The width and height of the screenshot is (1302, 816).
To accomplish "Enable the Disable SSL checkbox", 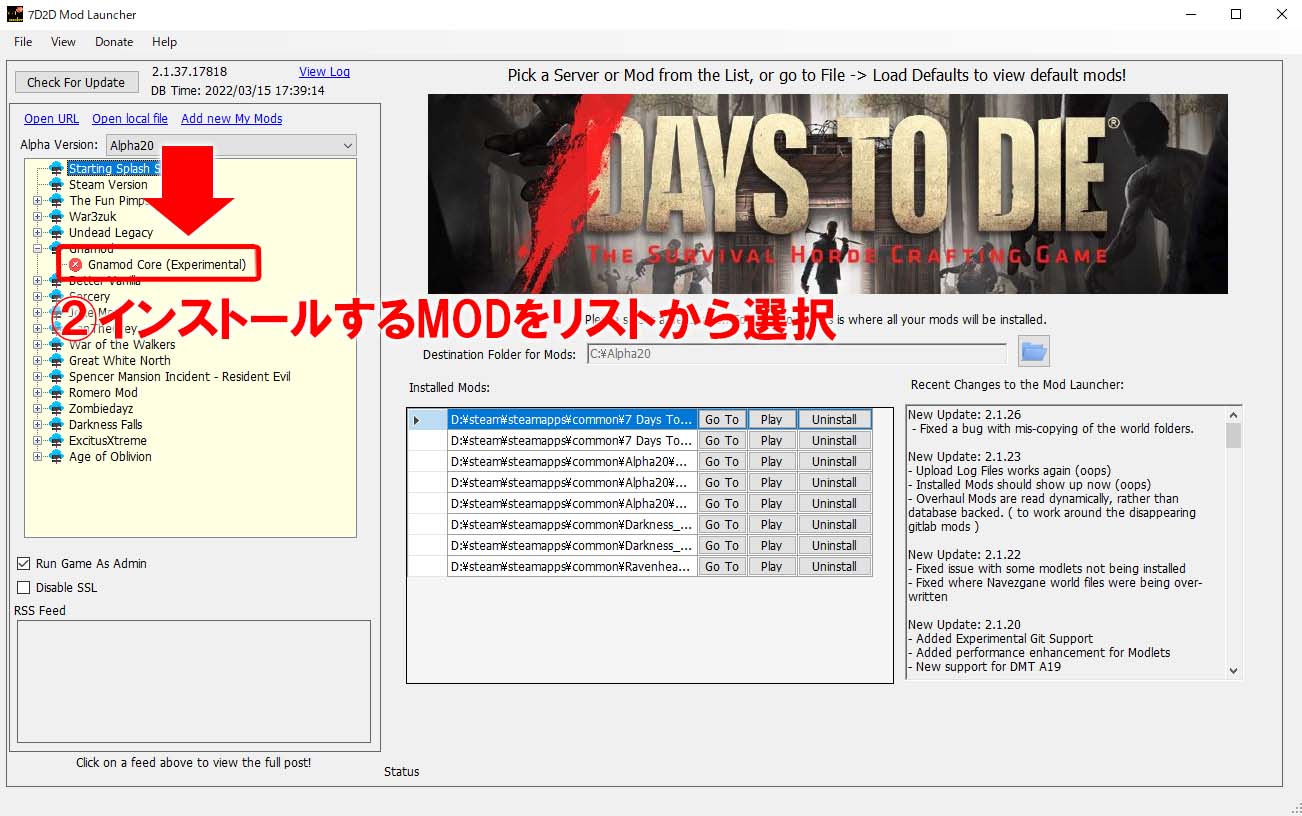I will coord(24,587).
